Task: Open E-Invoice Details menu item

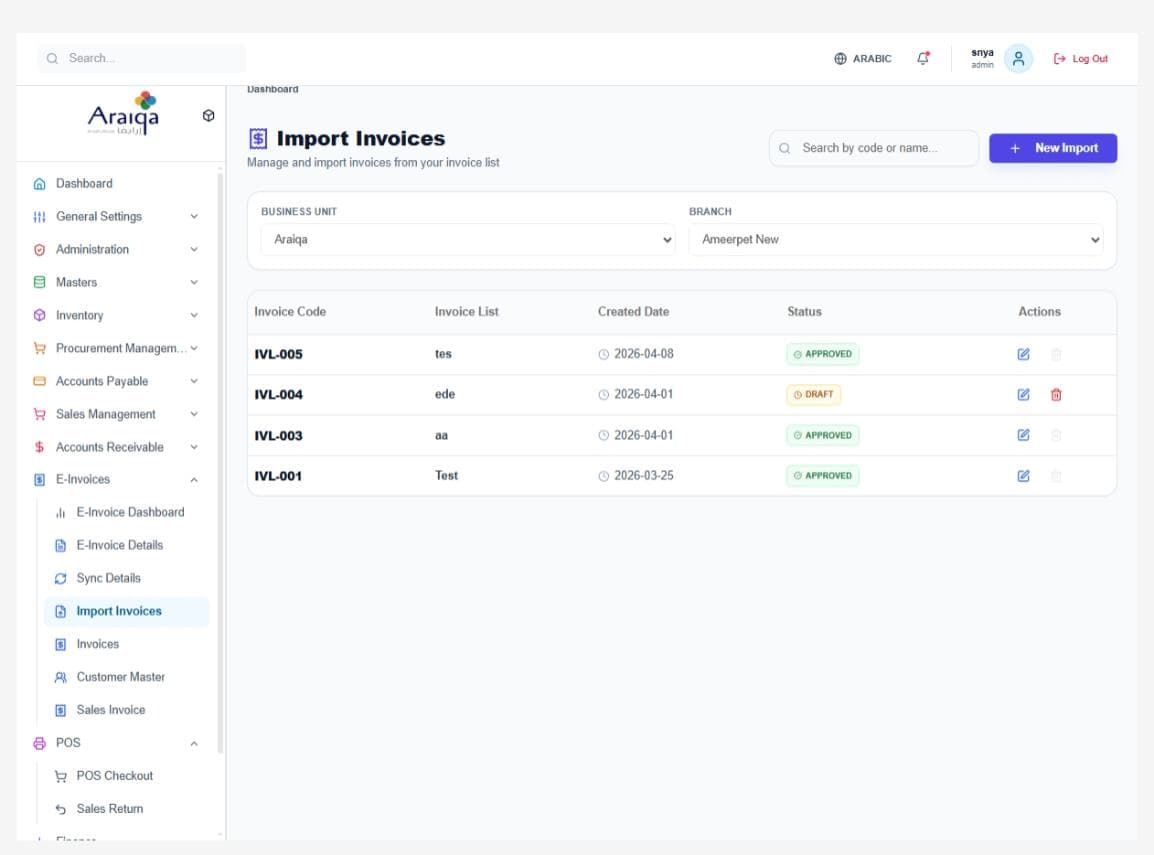Action: [x=127, y=545]
